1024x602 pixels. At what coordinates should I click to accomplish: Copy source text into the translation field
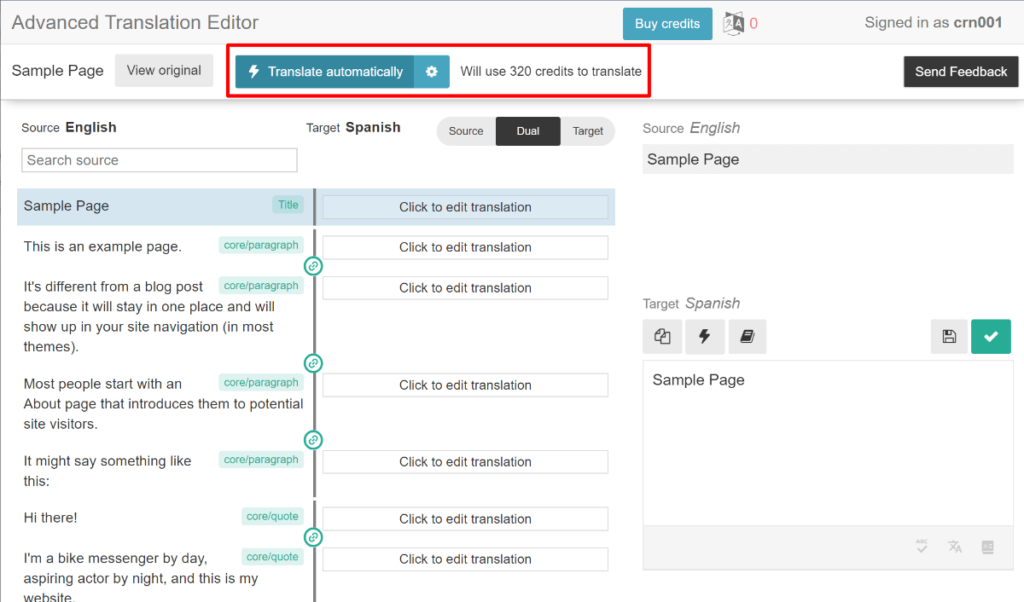point(662,336)
